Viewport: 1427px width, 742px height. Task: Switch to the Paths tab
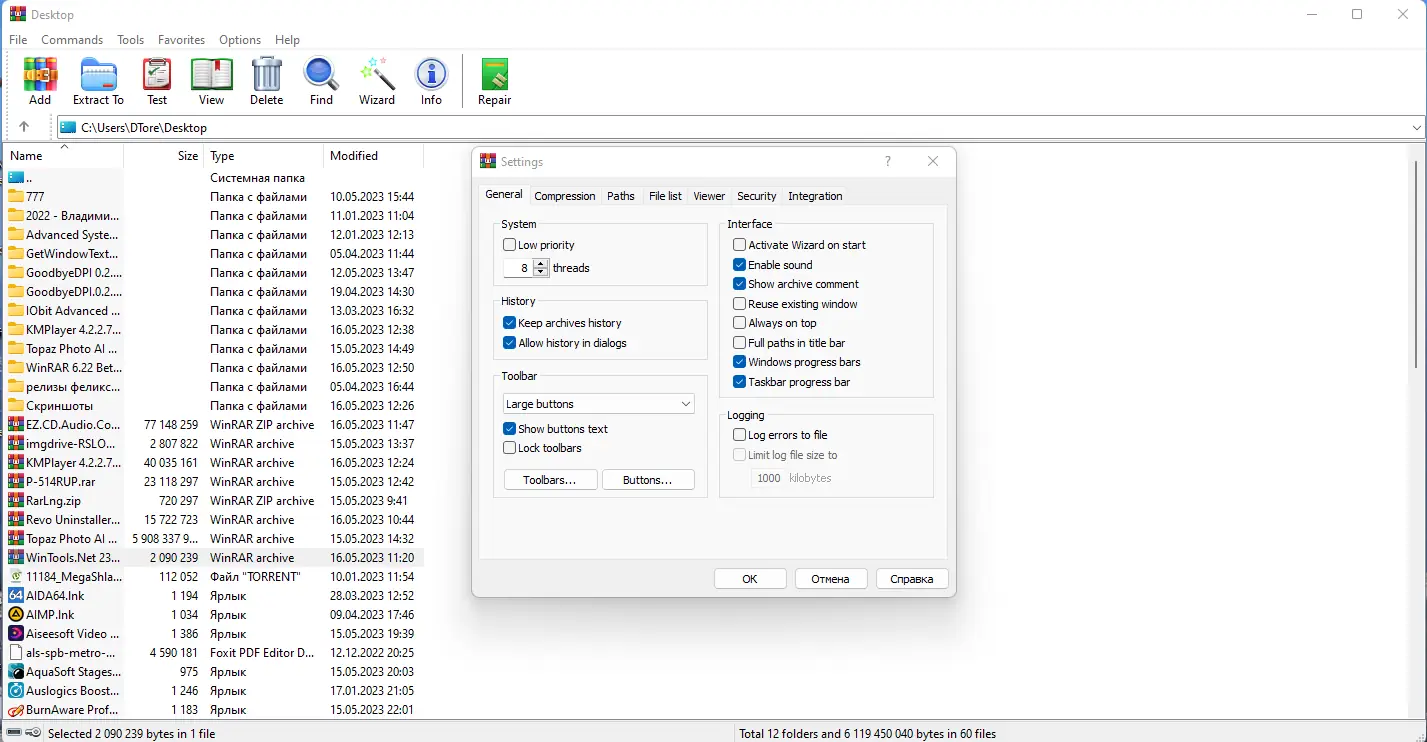pyautogui.click(x=621, y=196)
